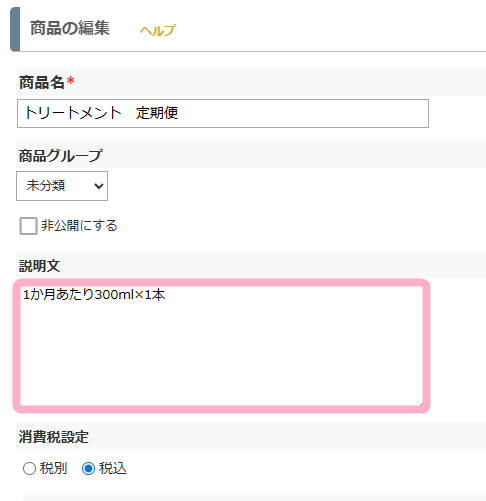This screenshot has width=486, height=501.
Task: Click the 商品名 text field
Action: pyautogui.click(x=223, y=113)
